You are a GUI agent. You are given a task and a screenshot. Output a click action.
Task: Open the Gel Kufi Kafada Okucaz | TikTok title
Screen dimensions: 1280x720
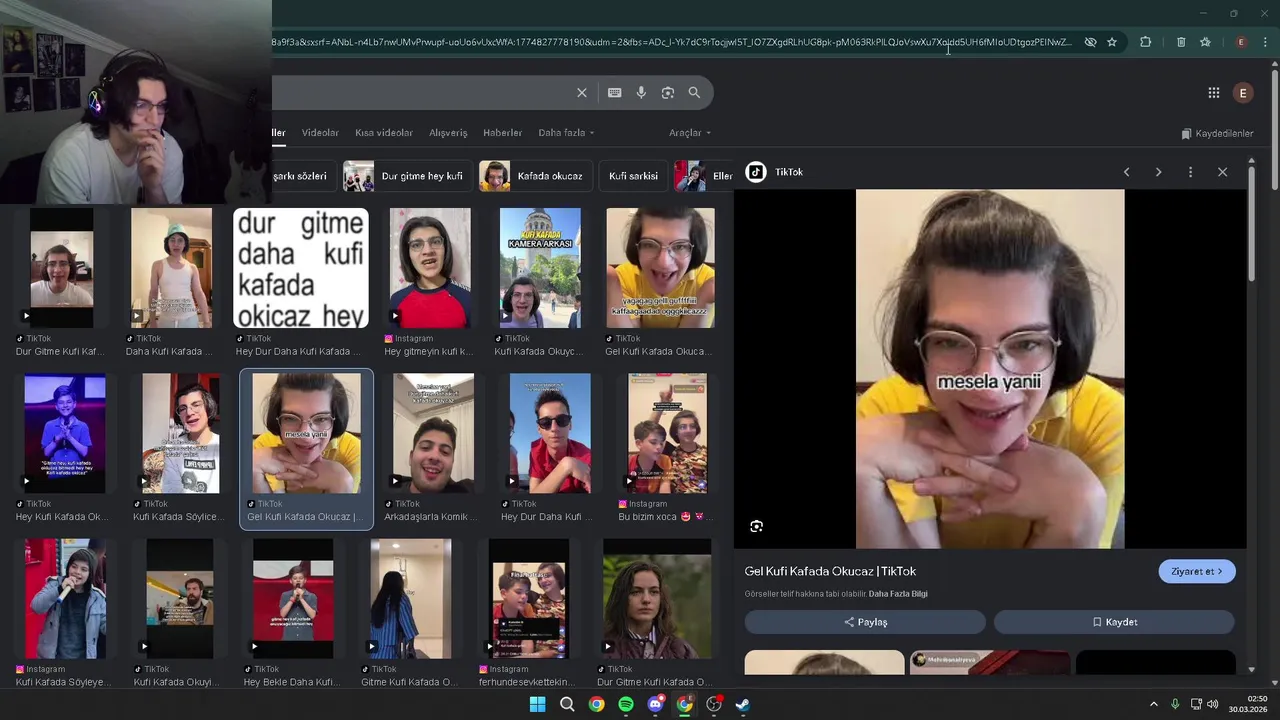[830, 572]
